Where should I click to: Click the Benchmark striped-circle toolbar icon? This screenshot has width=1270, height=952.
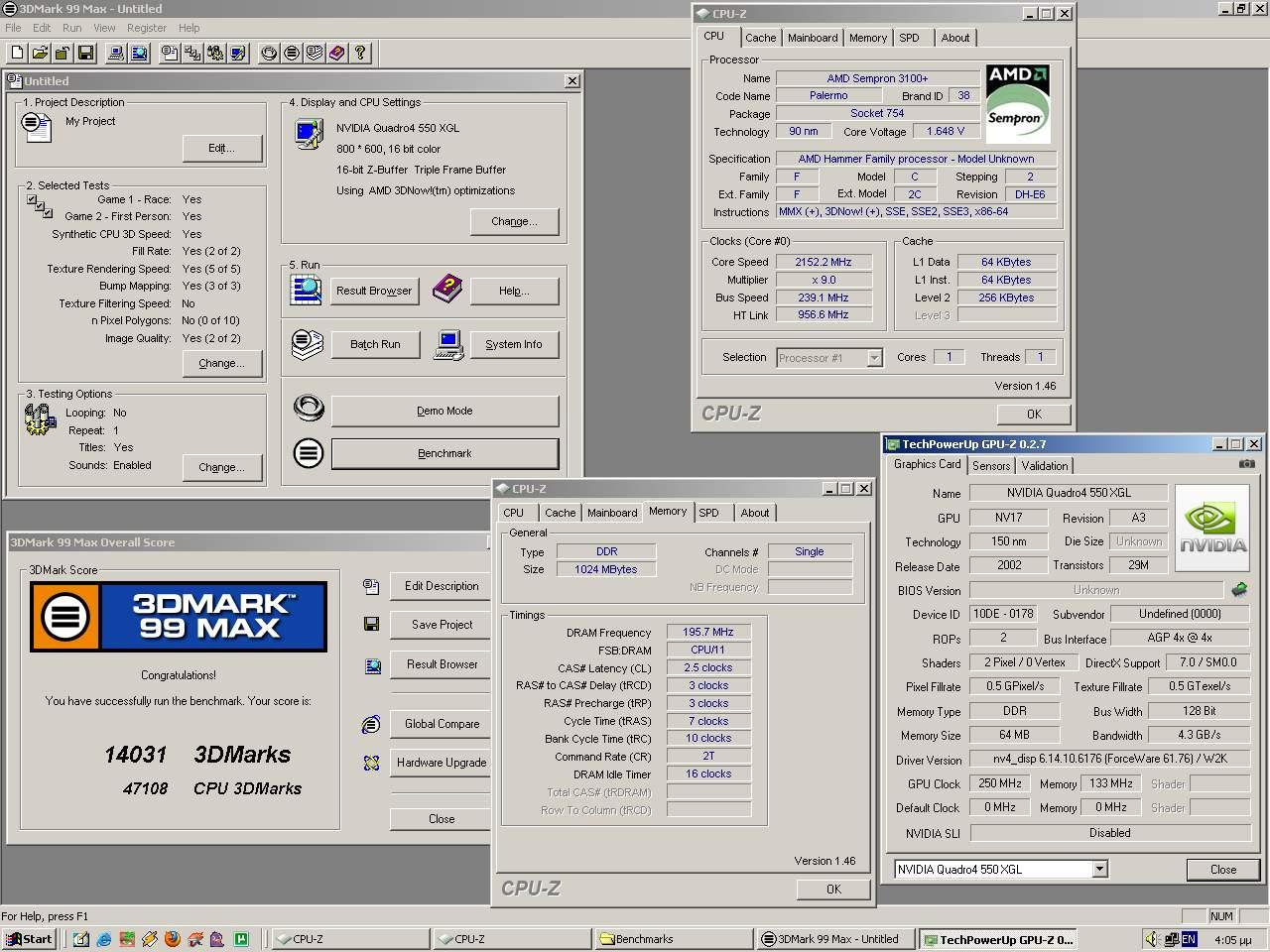[x=292, y=53]
